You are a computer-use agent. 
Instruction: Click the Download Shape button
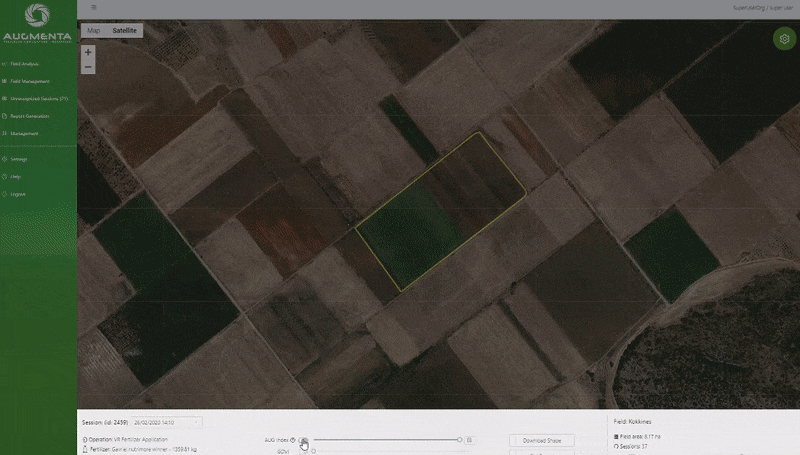tap(542, 440)
